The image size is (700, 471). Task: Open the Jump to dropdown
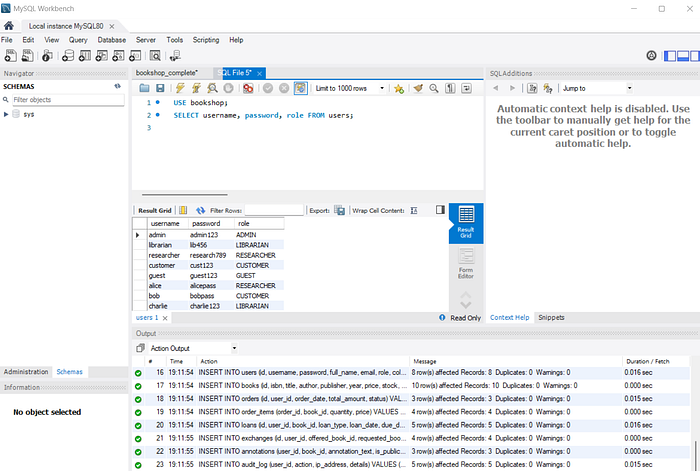597,88
